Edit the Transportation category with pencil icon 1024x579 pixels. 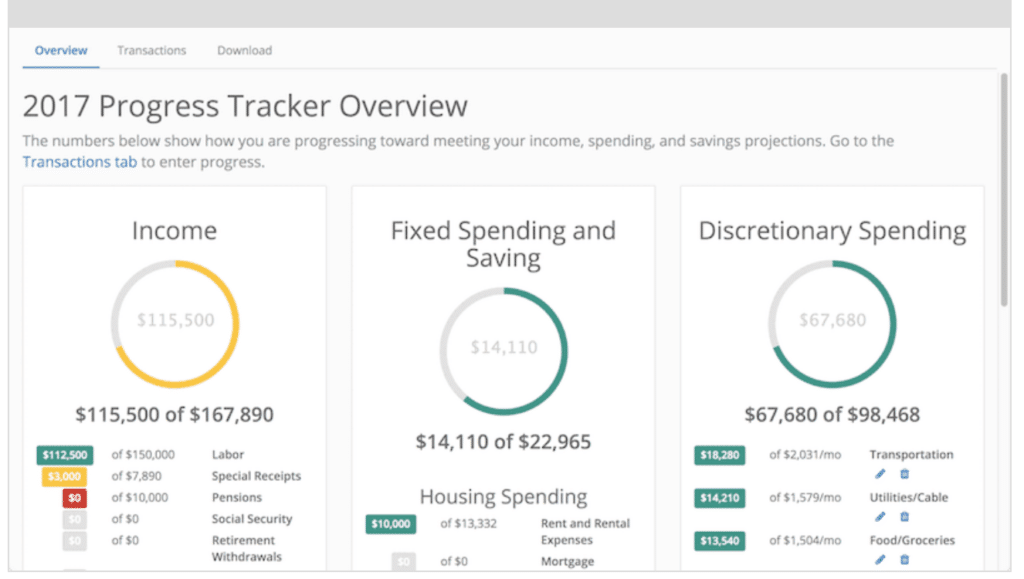pos(880,474)
